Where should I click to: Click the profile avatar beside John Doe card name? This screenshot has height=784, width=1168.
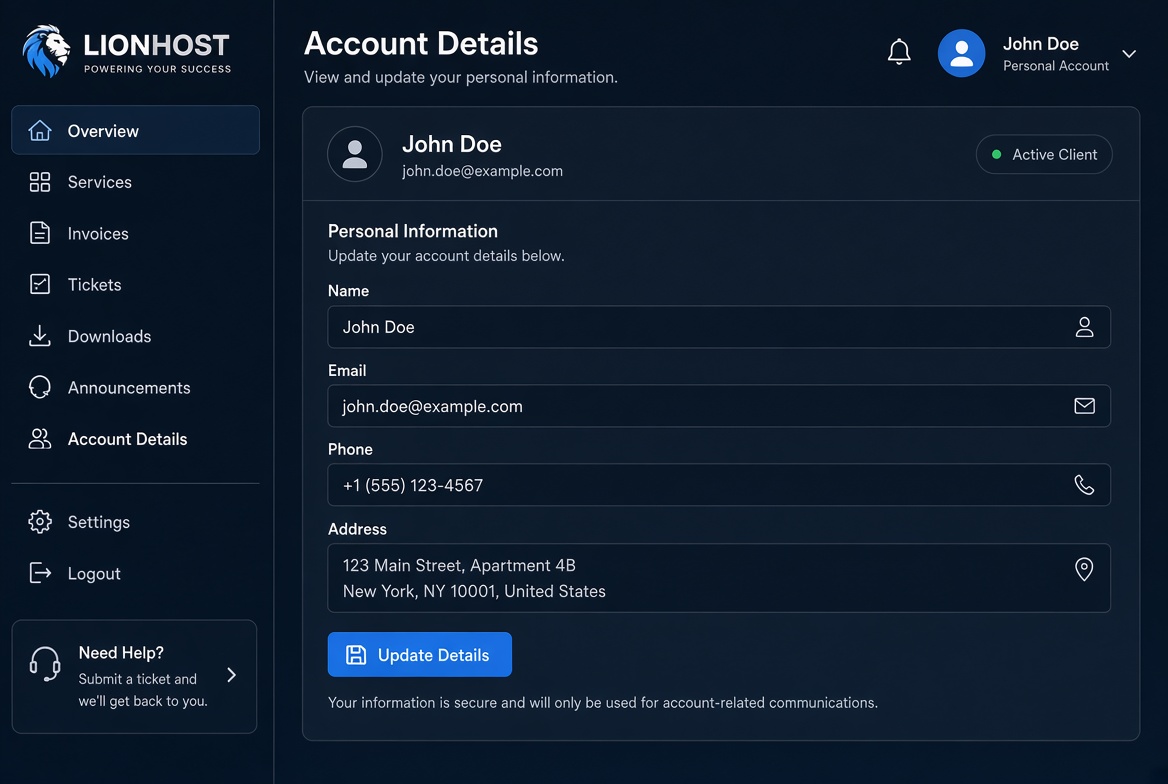click(355, 154)
